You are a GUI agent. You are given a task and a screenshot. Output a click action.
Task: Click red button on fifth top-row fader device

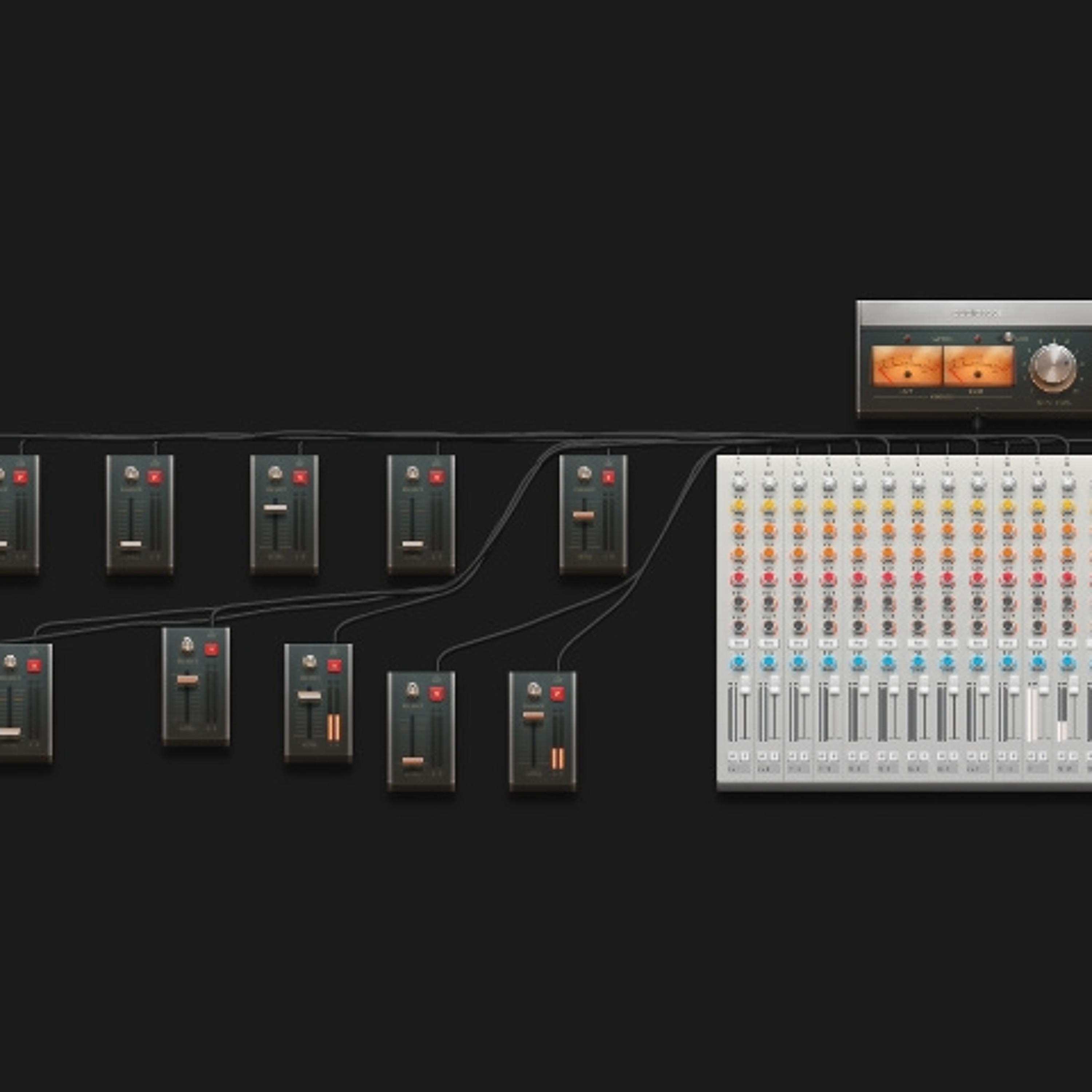pyautogui.click(x=609, y=478)
